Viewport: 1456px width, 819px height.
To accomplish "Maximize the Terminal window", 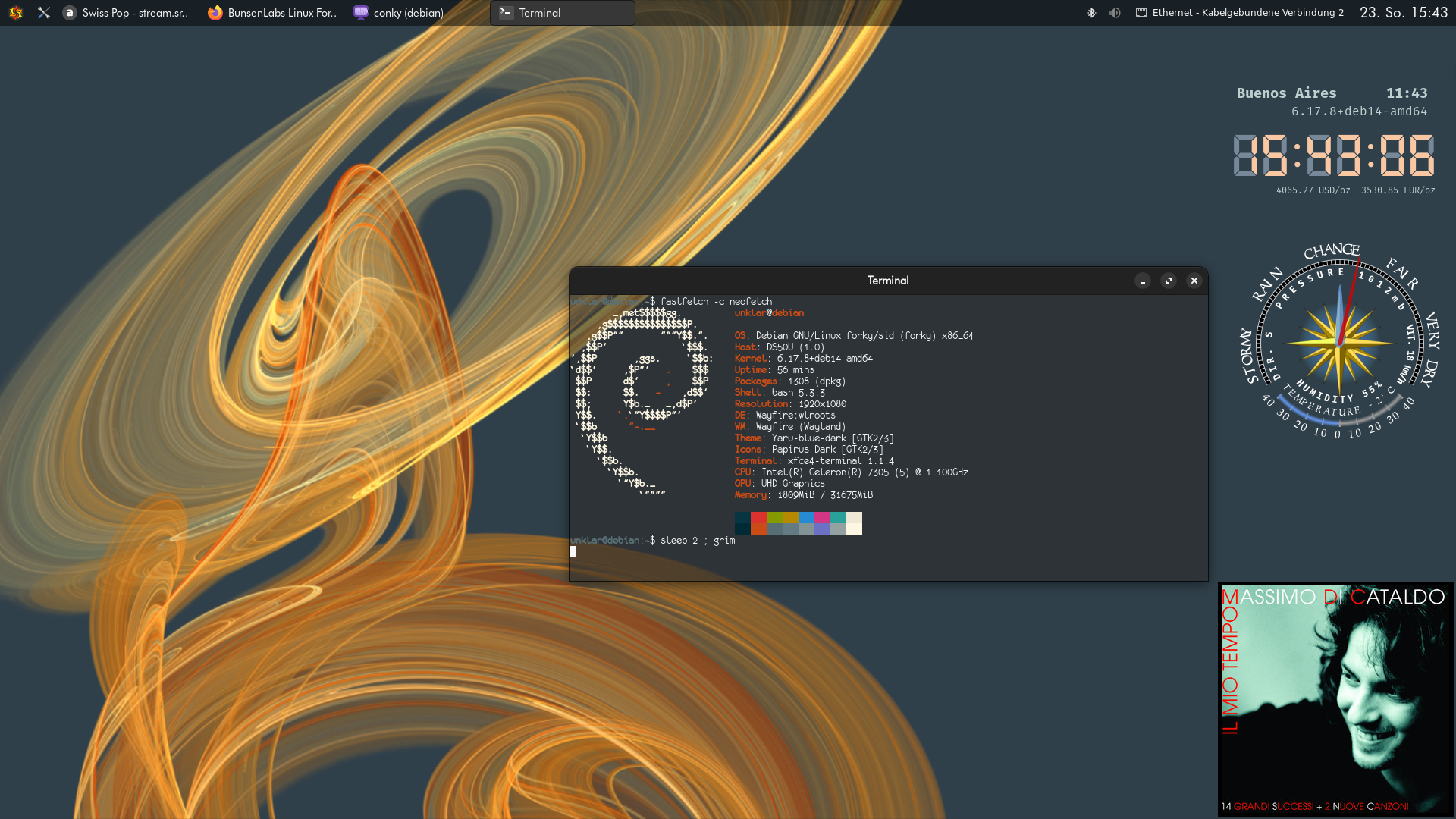I will (1169, 281).
